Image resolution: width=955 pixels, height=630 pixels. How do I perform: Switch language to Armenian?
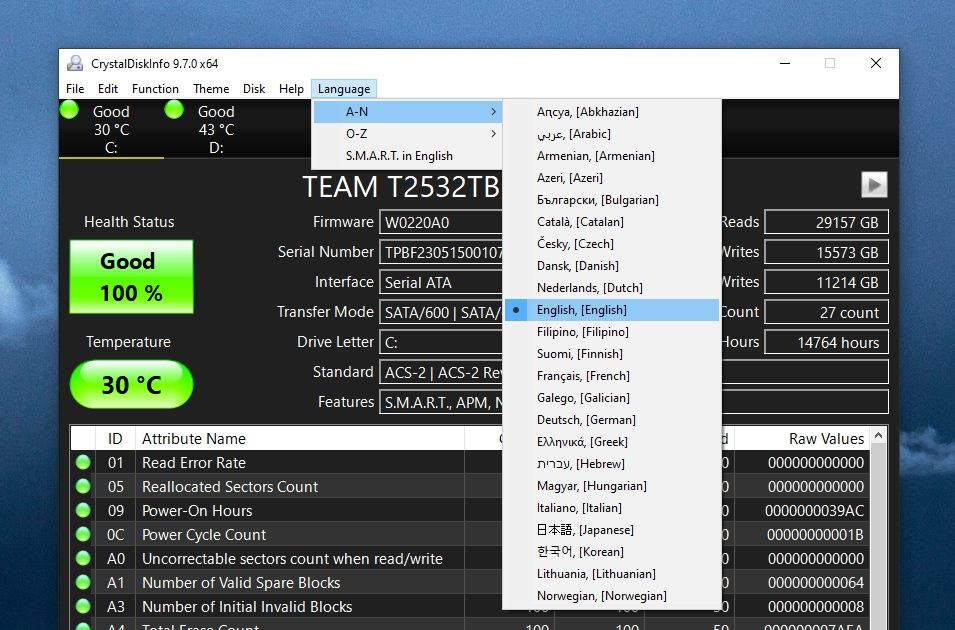pos(612,155)
